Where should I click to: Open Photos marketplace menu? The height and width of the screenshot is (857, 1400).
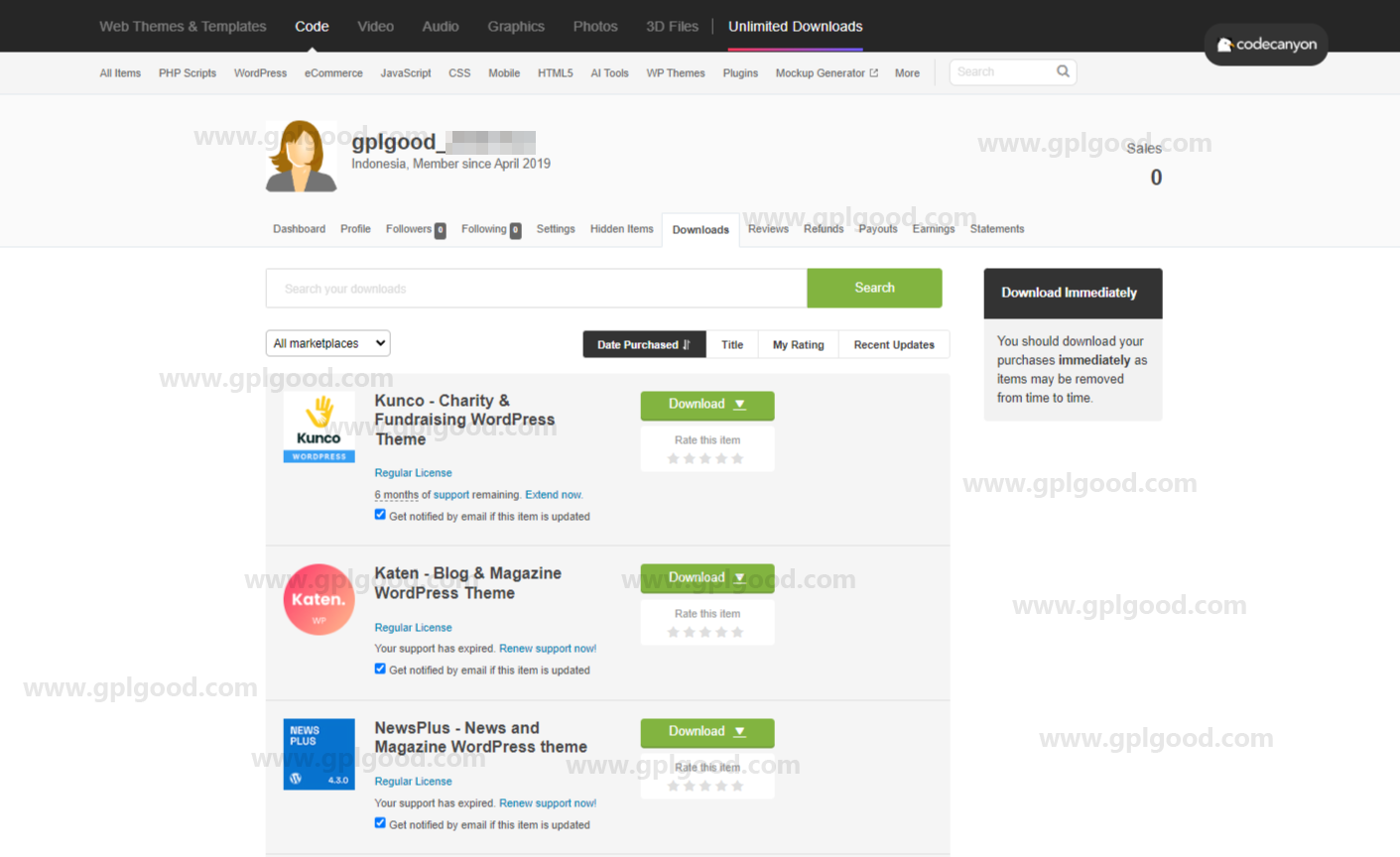(595, 27)
